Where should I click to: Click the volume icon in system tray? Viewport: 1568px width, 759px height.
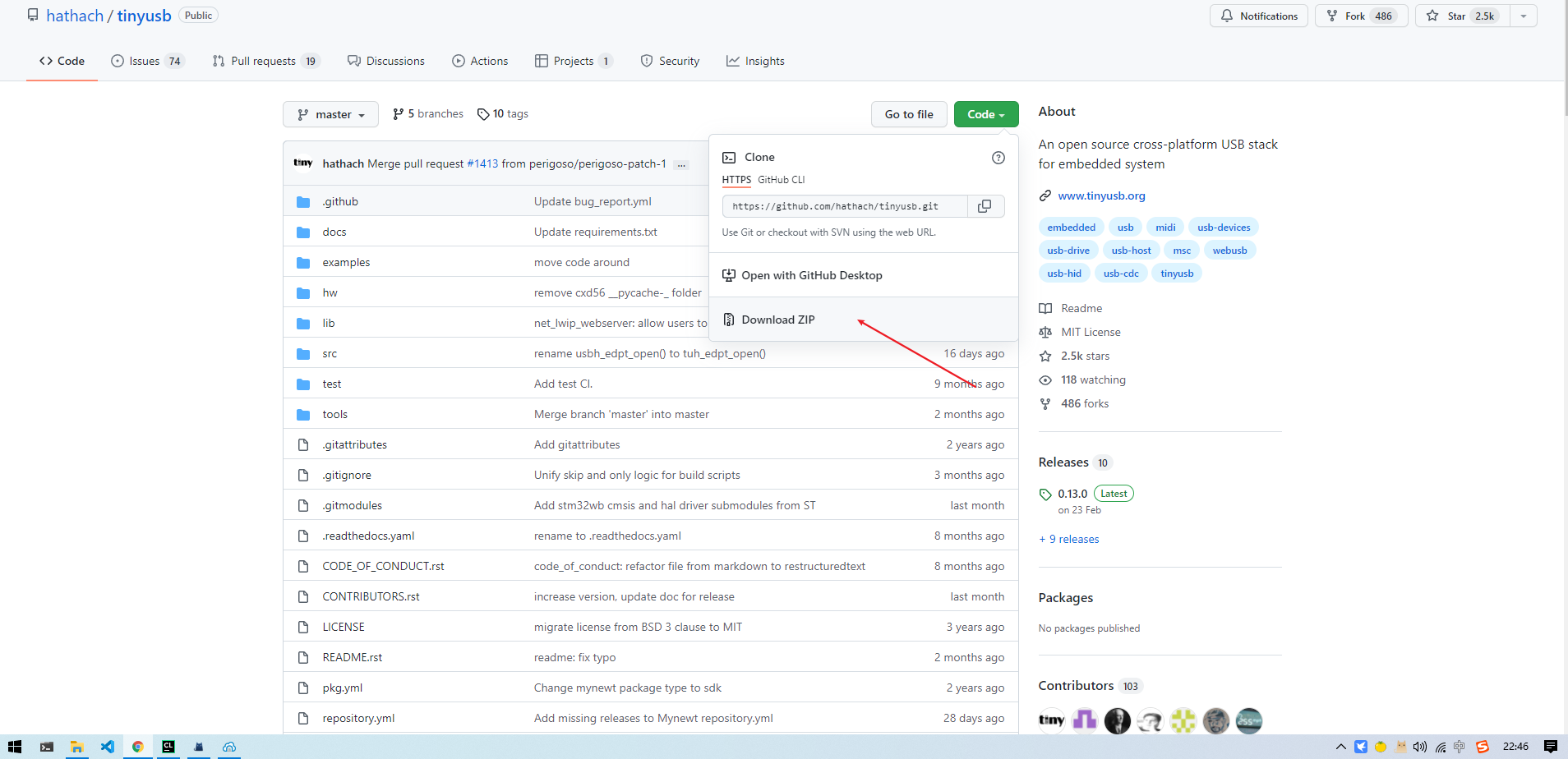[x=1420, y=747]
